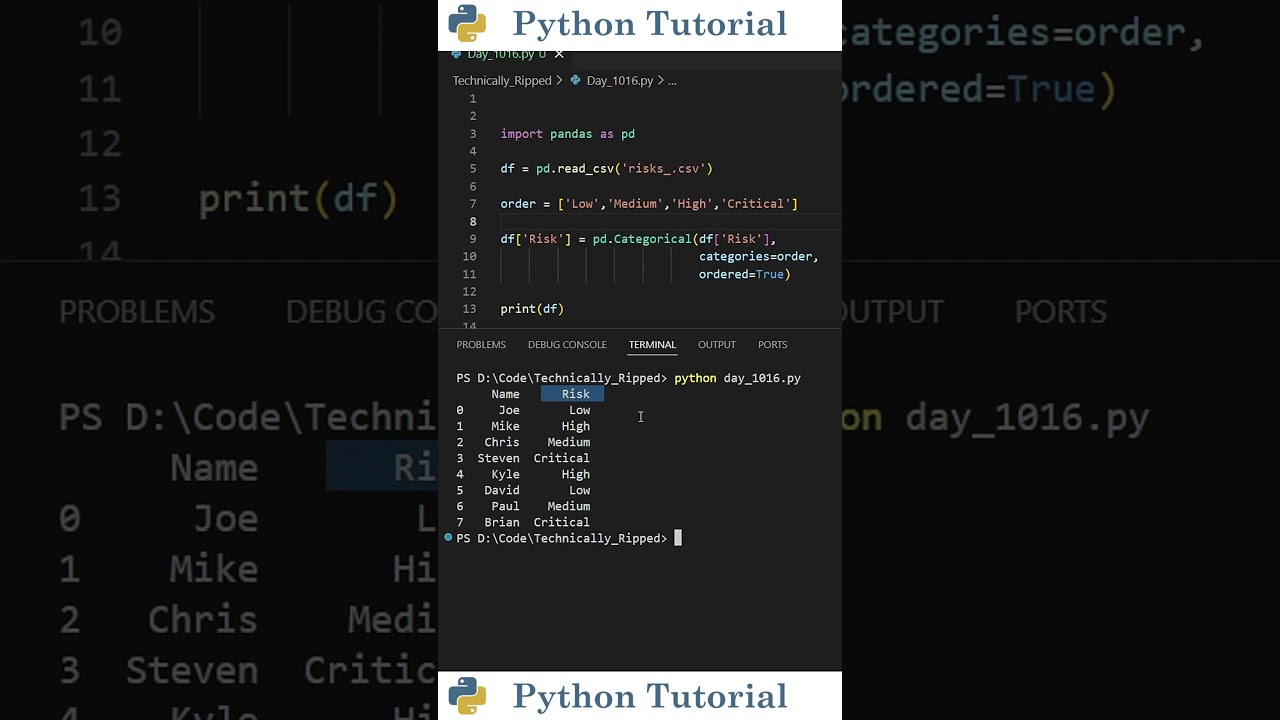
Task: Click the pd.read_csv('risks_.csv') line
Action: pyautogui.click(x=607, y=169)
